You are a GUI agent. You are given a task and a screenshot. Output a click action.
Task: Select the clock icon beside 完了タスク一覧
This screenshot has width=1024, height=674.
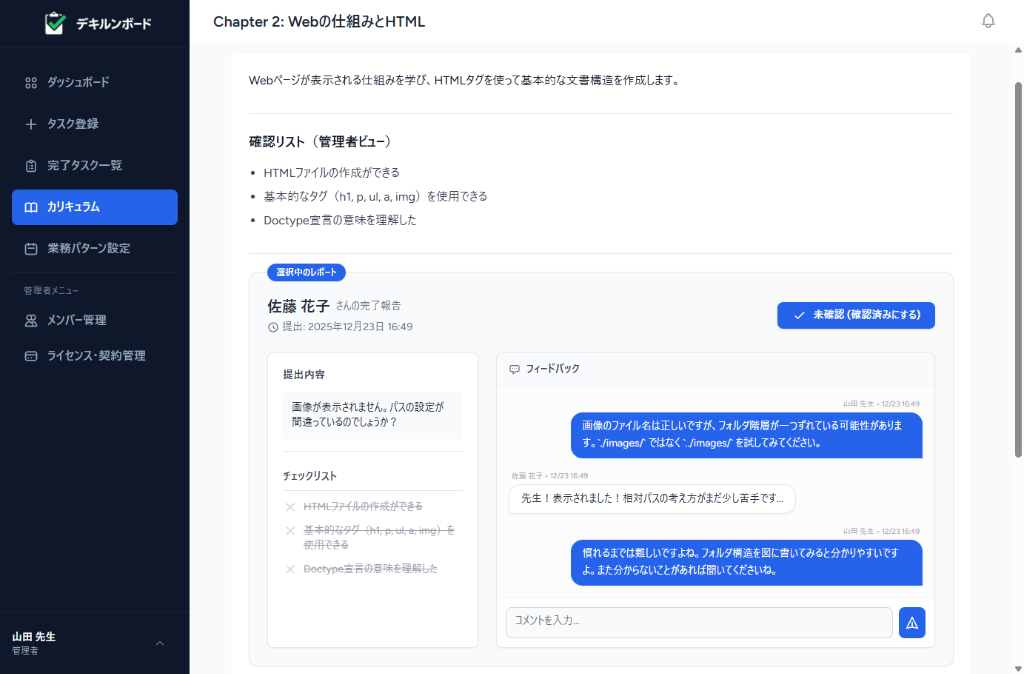(31, 165)
